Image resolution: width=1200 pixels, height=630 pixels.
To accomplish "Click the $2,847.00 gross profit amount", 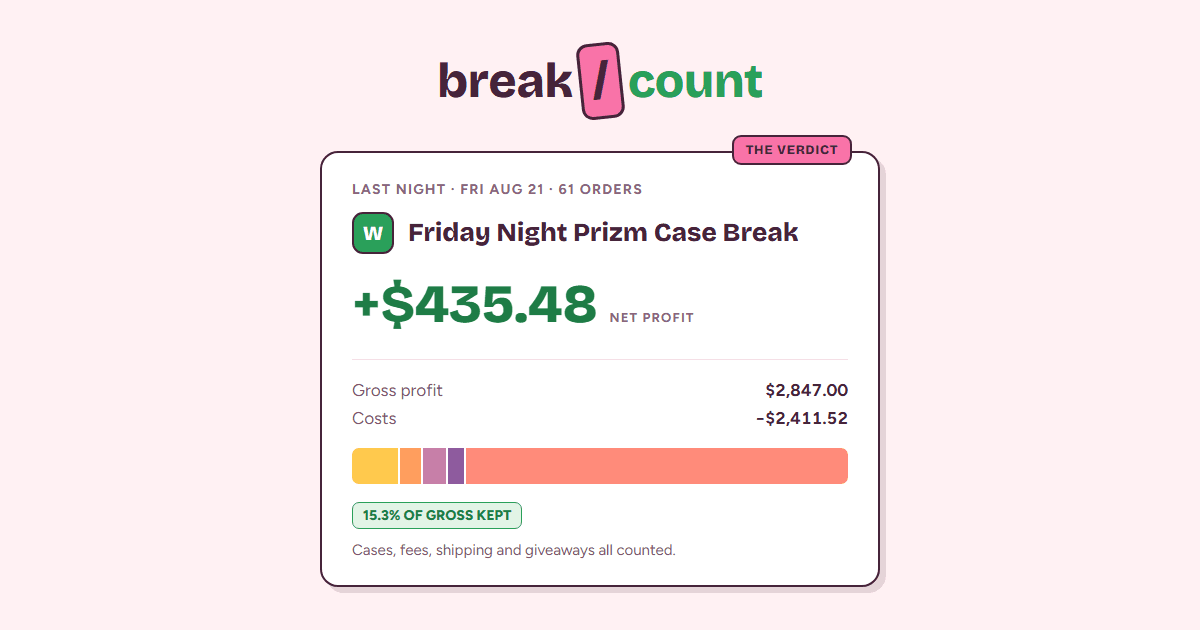I will [x=806, y=391].
